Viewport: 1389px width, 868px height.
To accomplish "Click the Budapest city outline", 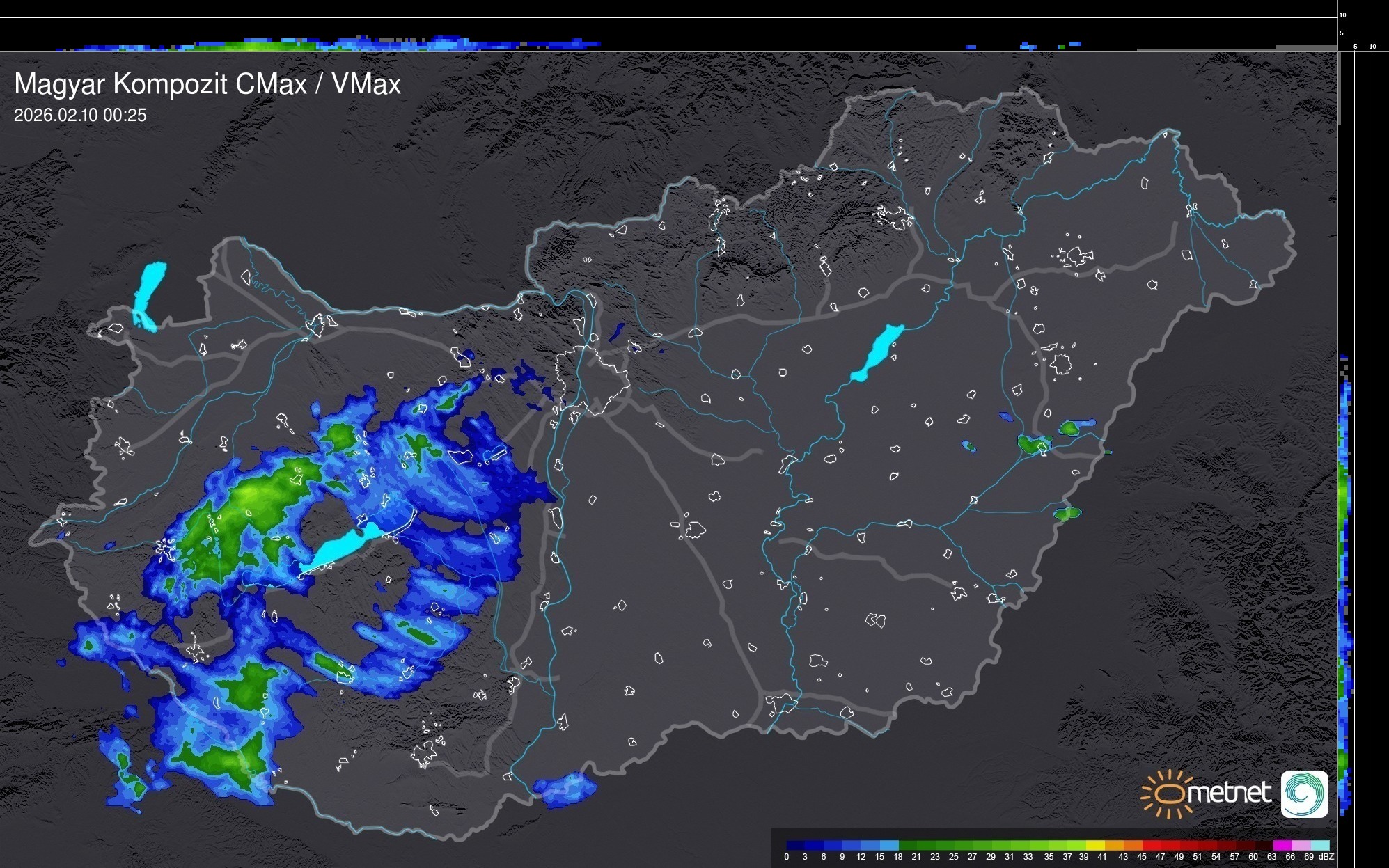I will [x=592, y=379].
